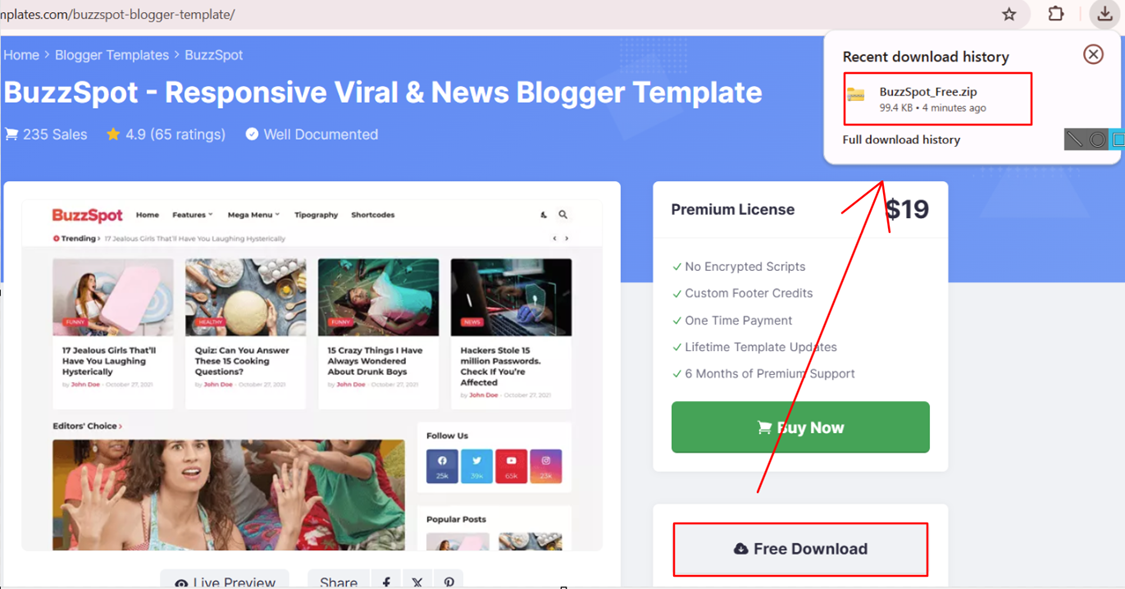This screenshot has height=589, width=1125.
Task: Click the YouTube icon under Follow Us
Action: [x=511, y=466]
